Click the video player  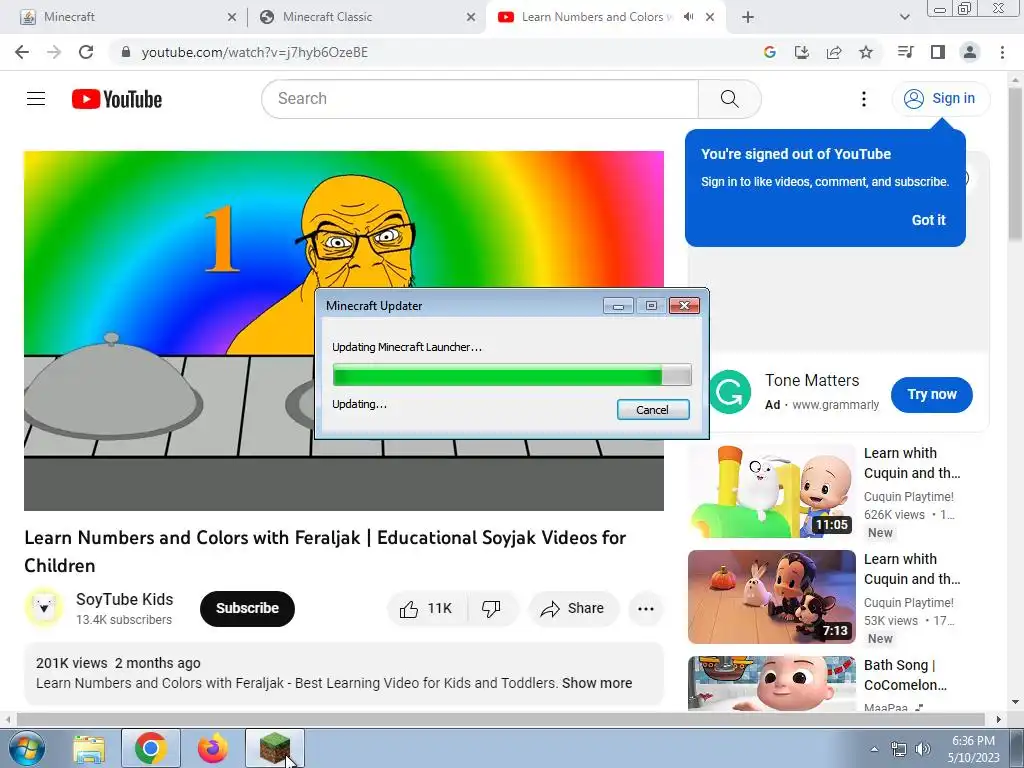[344, 330]
